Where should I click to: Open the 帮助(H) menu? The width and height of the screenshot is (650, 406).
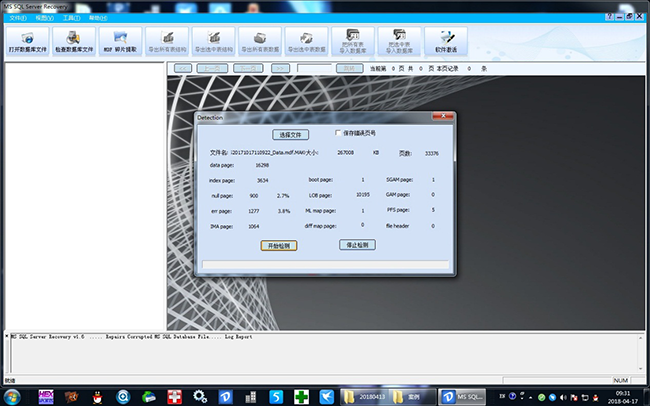tap(98, 18)
